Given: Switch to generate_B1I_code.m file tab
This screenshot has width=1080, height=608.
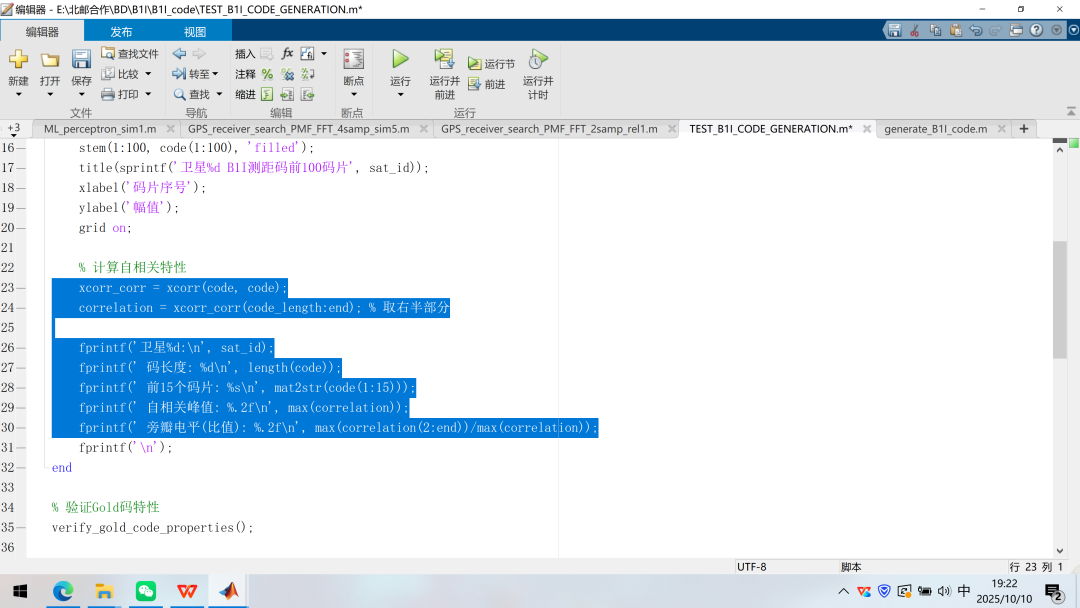Looking at the screenshot, I should (x=935, y=129).
